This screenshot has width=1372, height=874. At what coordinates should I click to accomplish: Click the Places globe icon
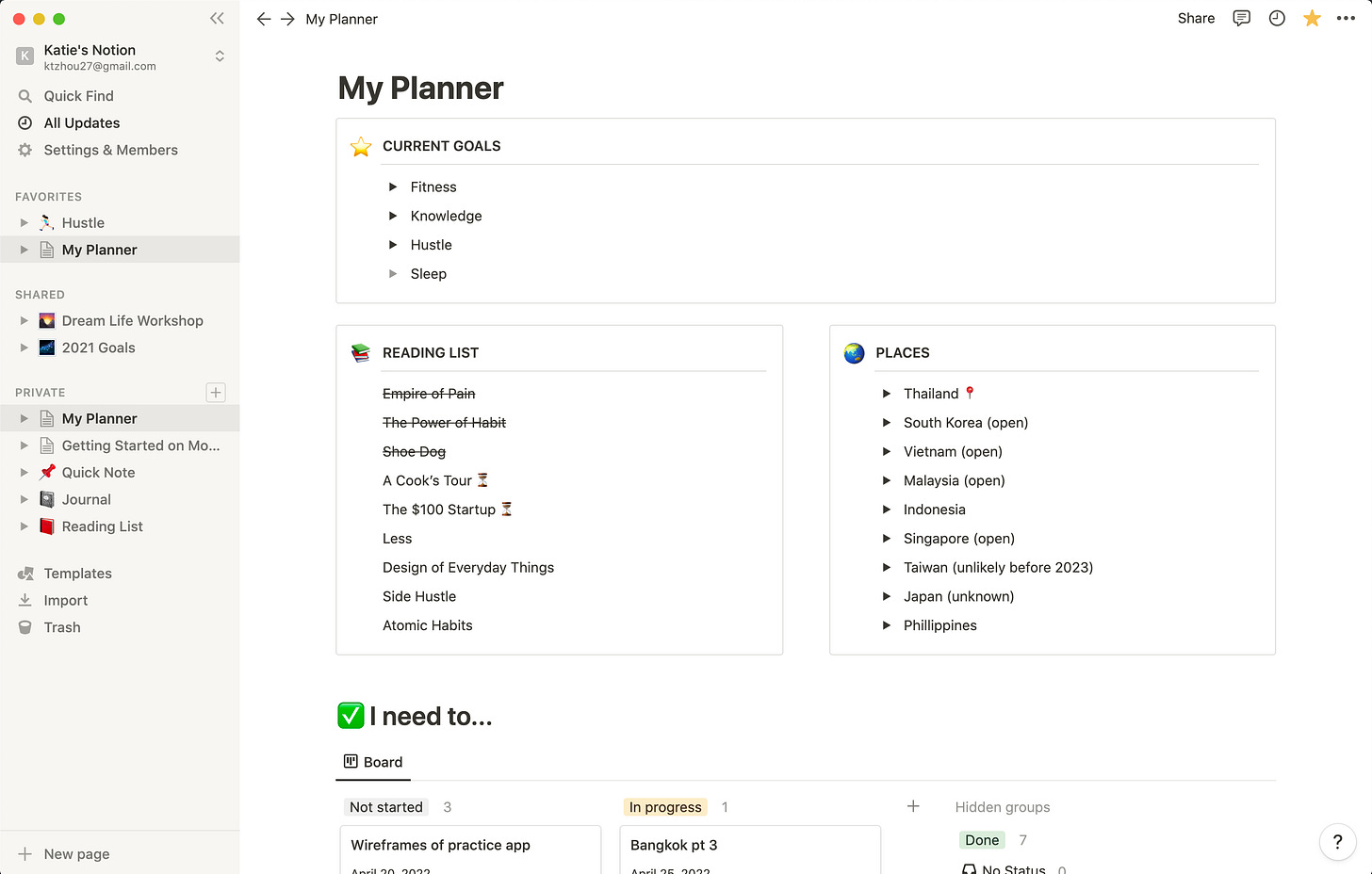pos(855,353)
